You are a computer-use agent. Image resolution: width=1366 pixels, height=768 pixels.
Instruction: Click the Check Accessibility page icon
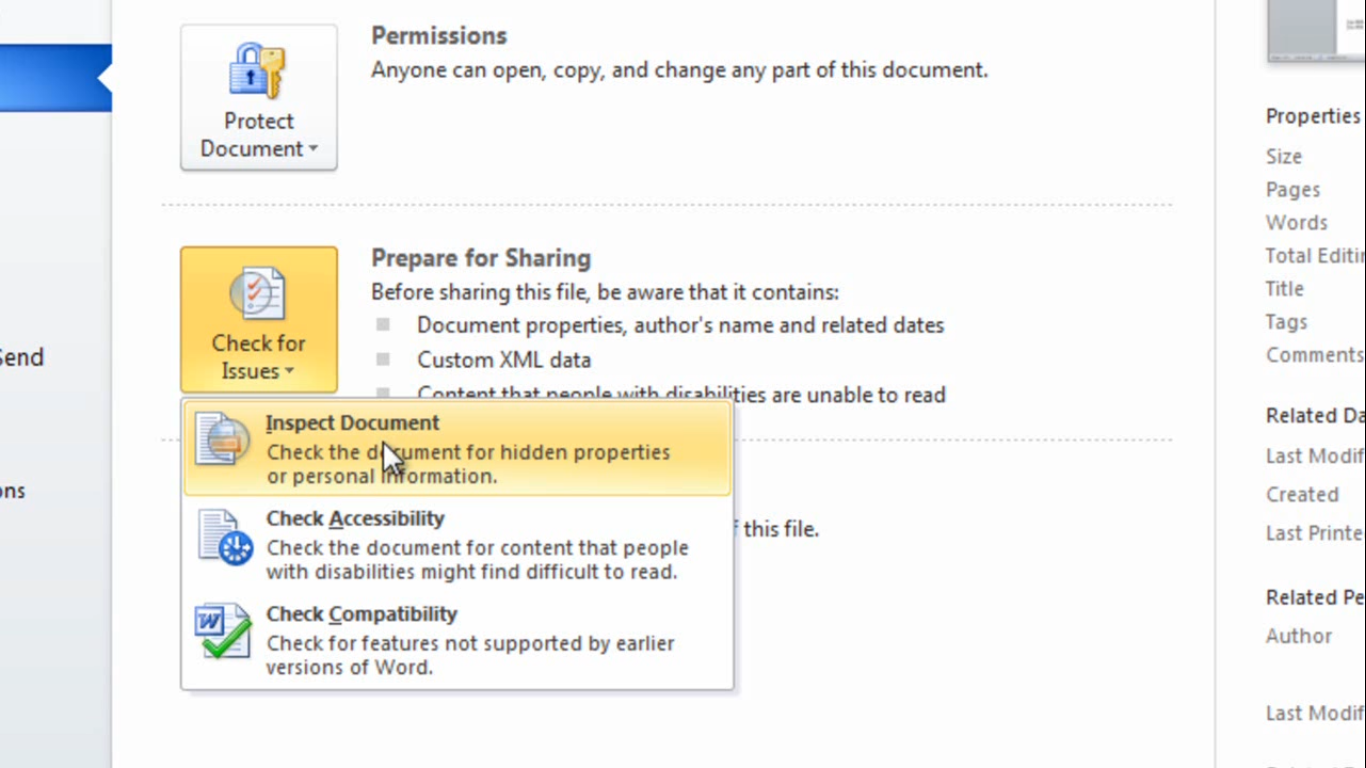pyautogui.click(x=224, y=537)
